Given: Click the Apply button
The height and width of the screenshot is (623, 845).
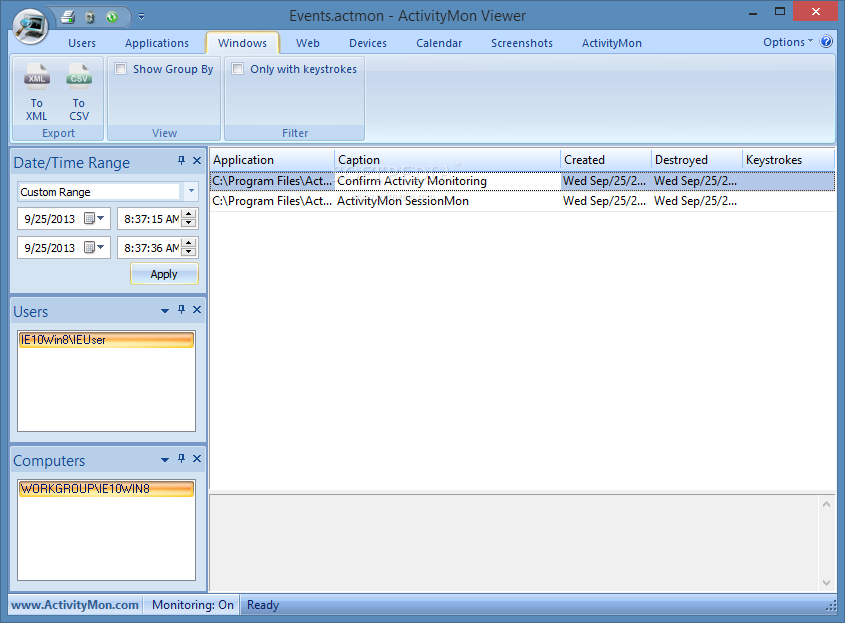Looking at the screenshot, I should coord(164,274).
